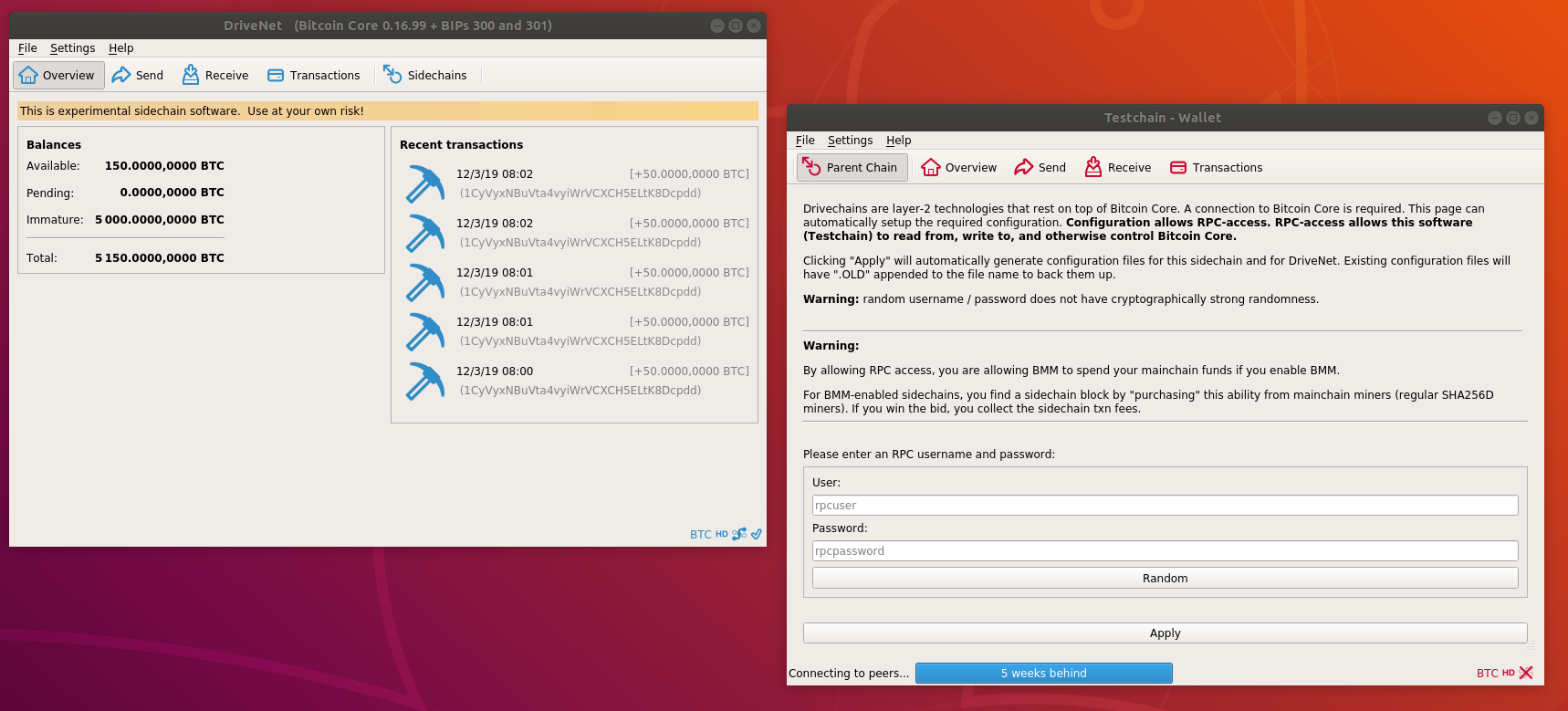Click the '5 weeks behind' progress bar
This screenshot has height=711, width=1568.
(x=1044, y=674)
